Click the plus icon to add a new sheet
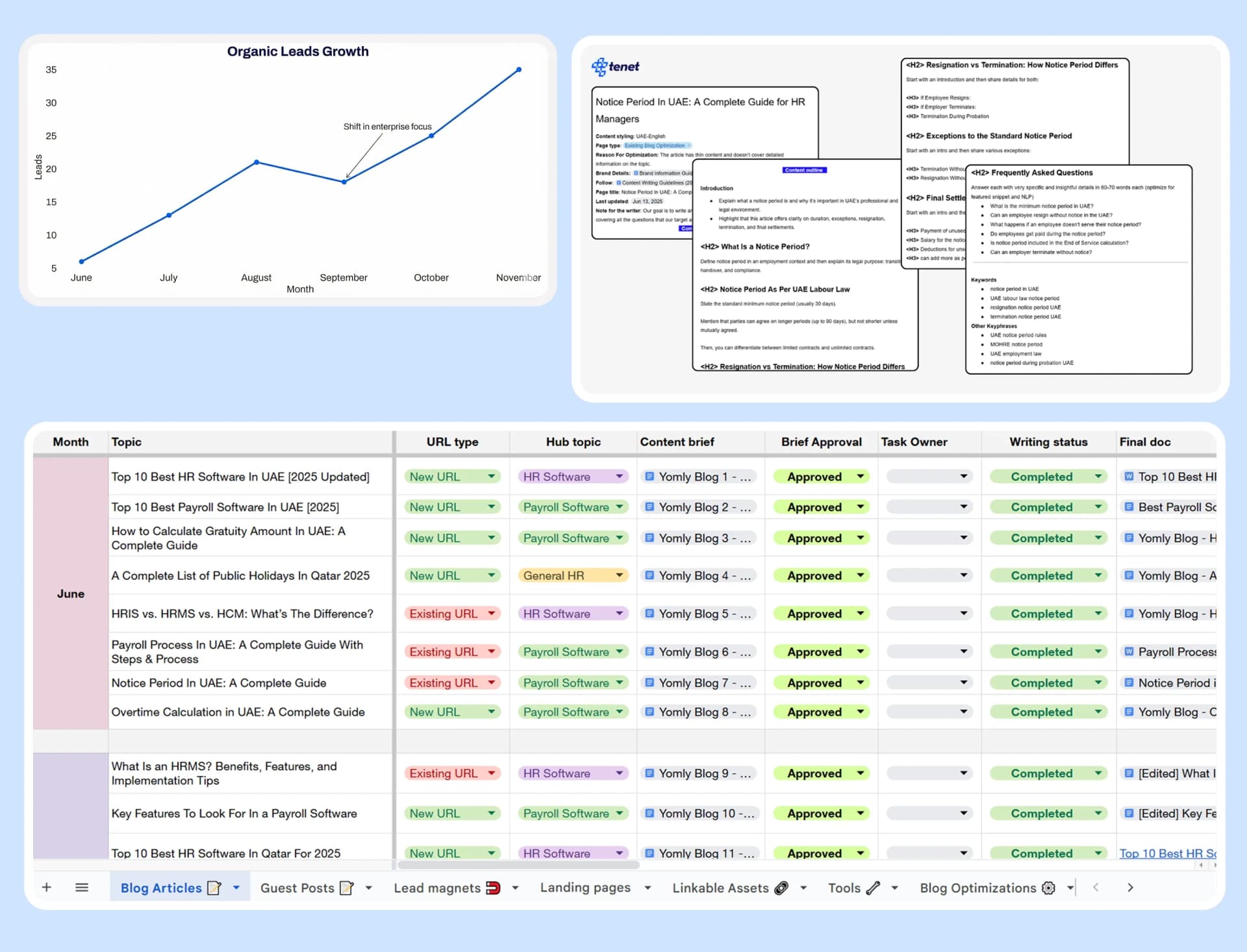Viewport: 1247px width, 952px height. (46, 887)
